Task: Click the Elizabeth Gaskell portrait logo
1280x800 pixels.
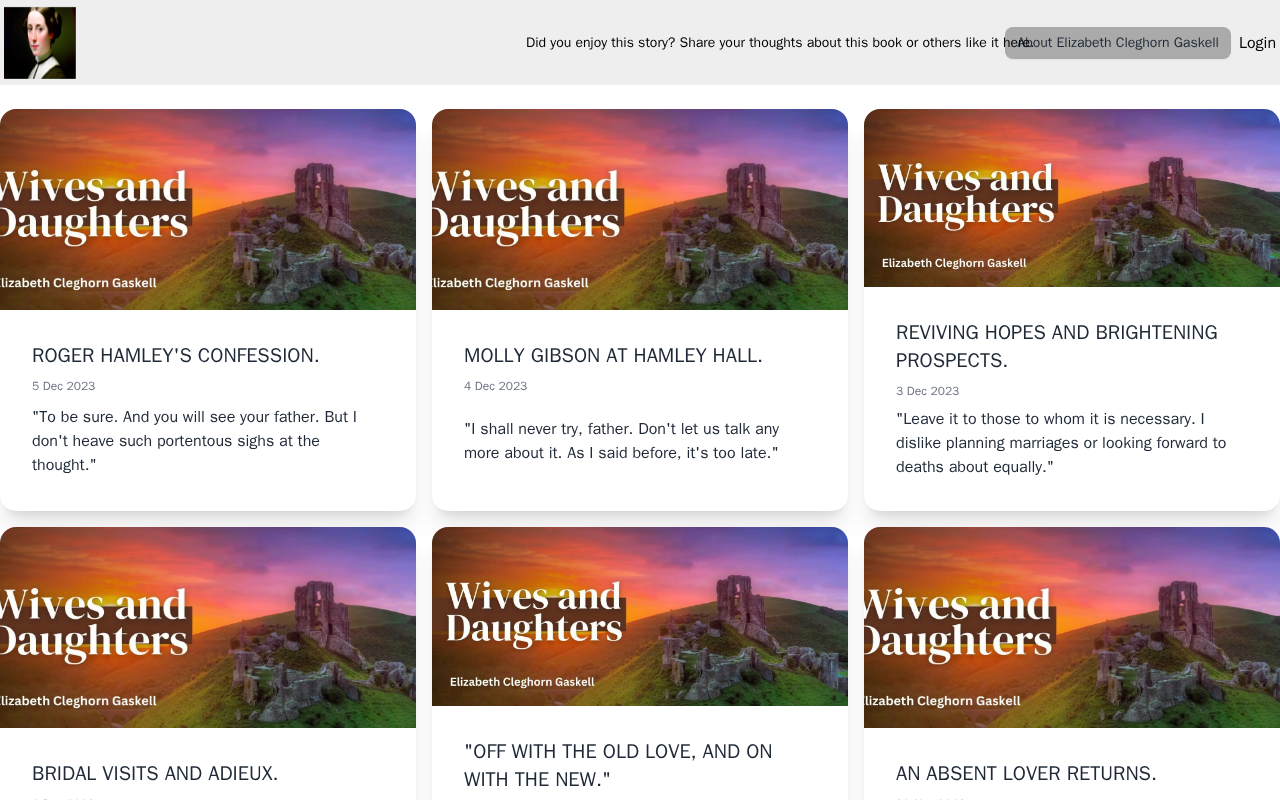Action: [40, 43]
